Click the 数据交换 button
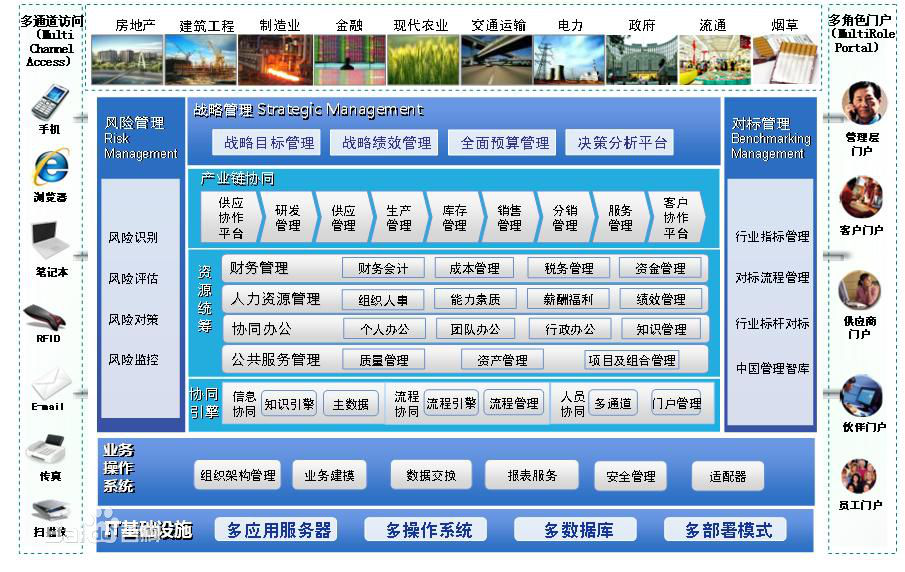Image resolution: width=905 pixels, height=572 pixels. (x=431, y=475)
